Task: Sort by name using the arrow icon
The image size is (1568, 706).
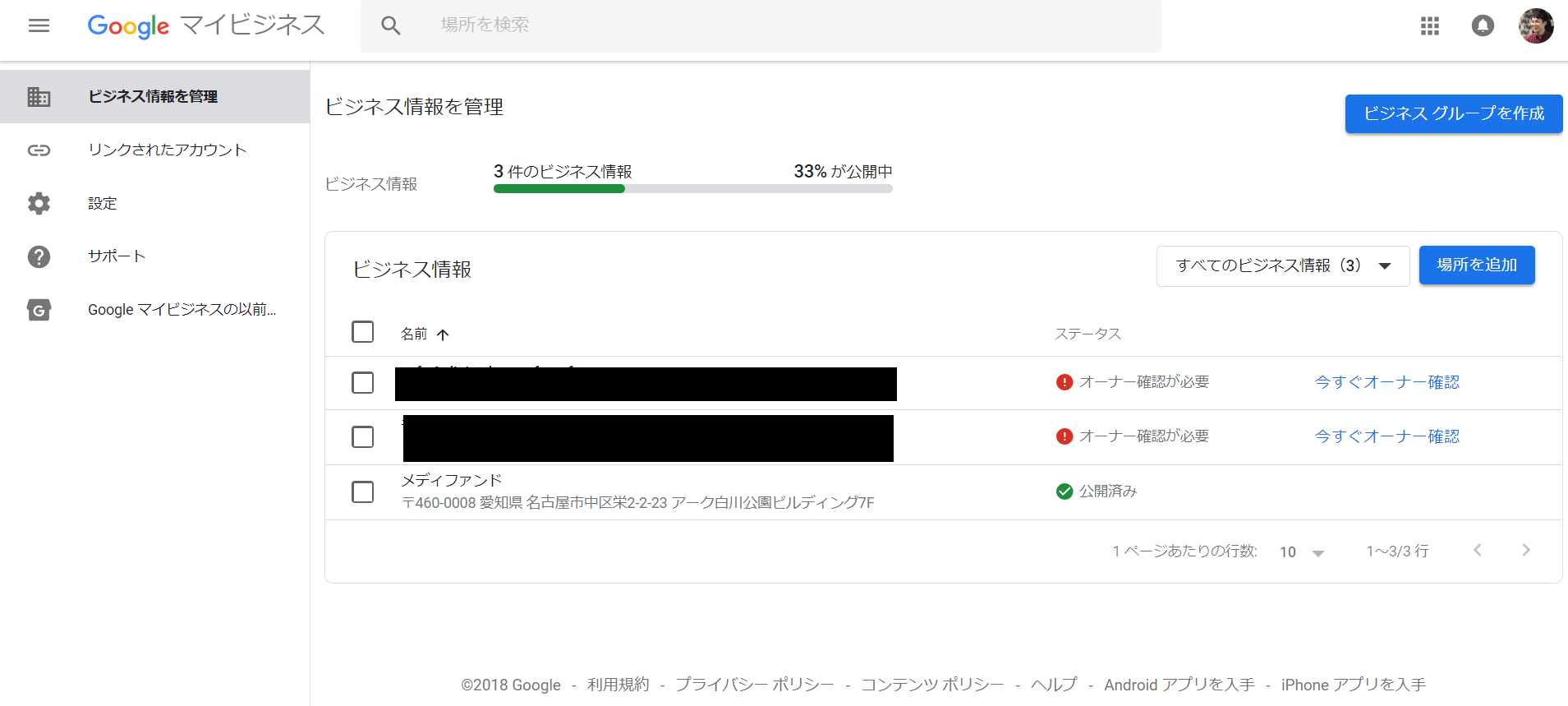Action: click(x=443, y=335)
